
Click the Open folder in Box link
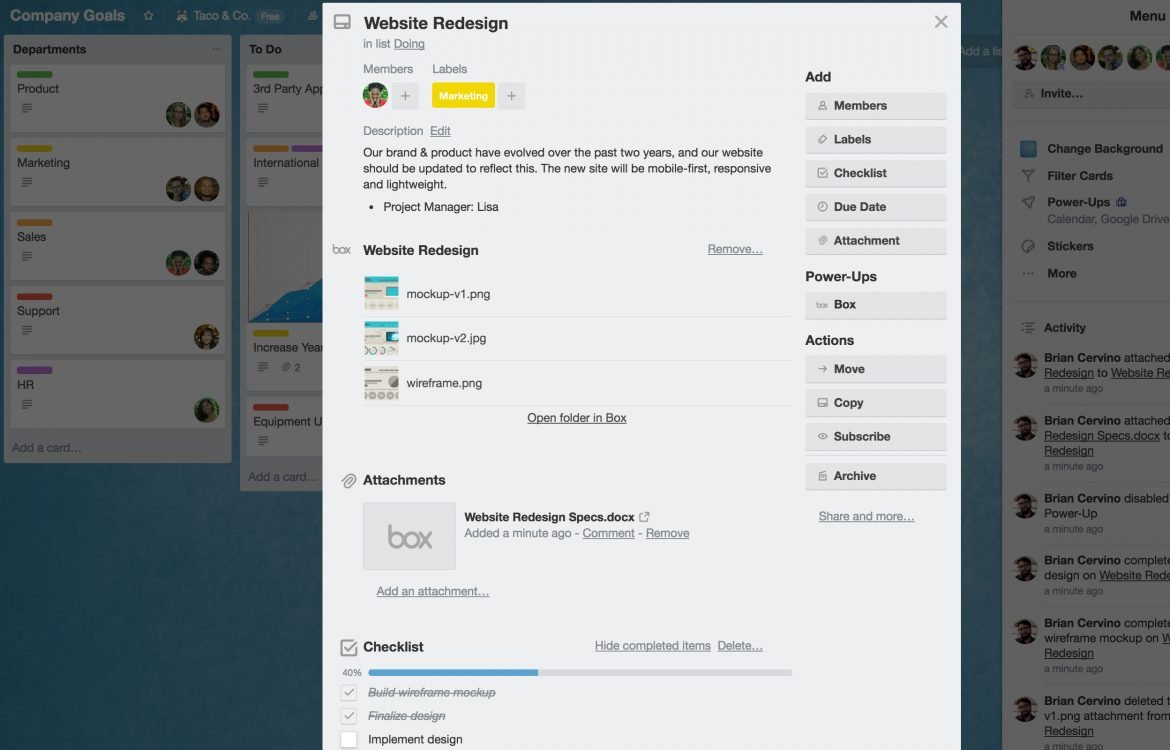[577, 418]
